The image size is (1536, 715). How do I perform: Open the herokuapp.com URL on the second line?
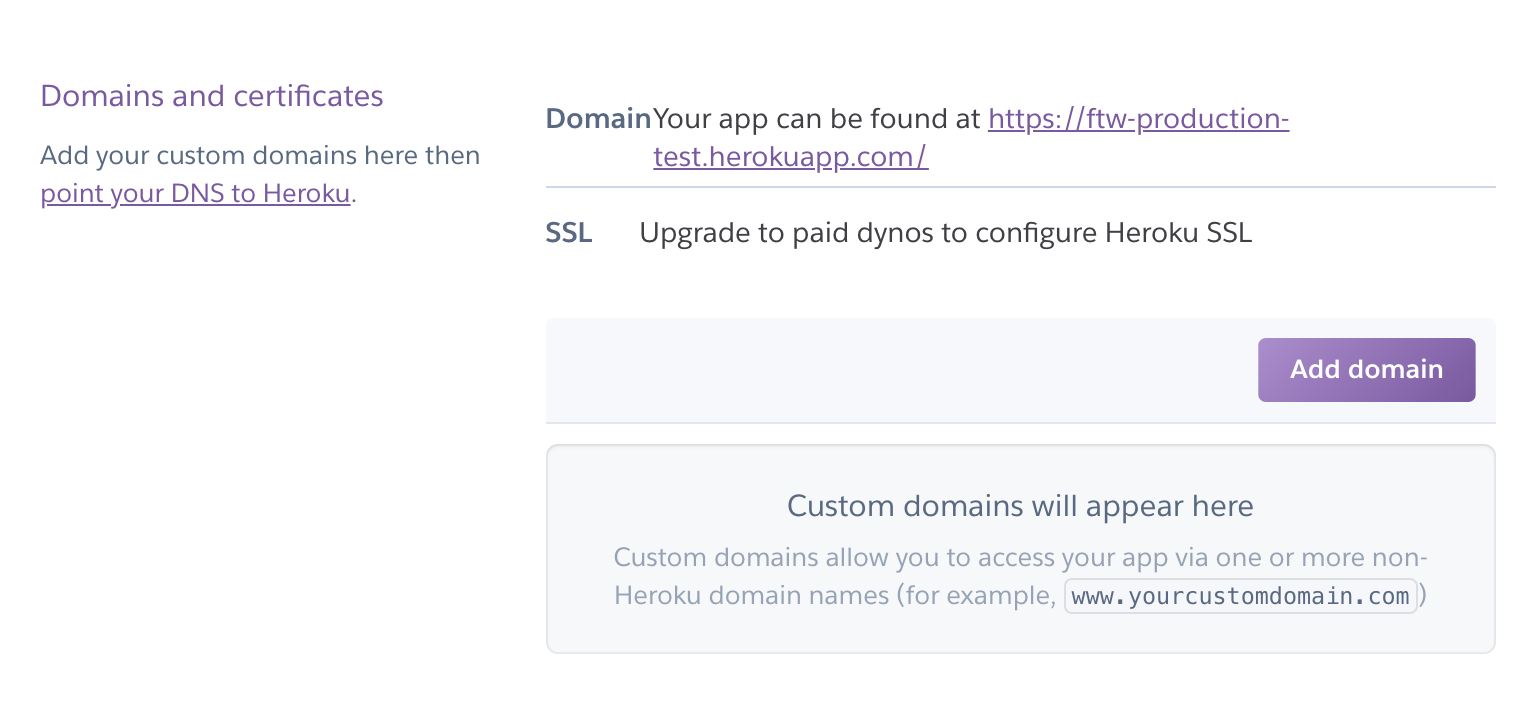[789, 156]
